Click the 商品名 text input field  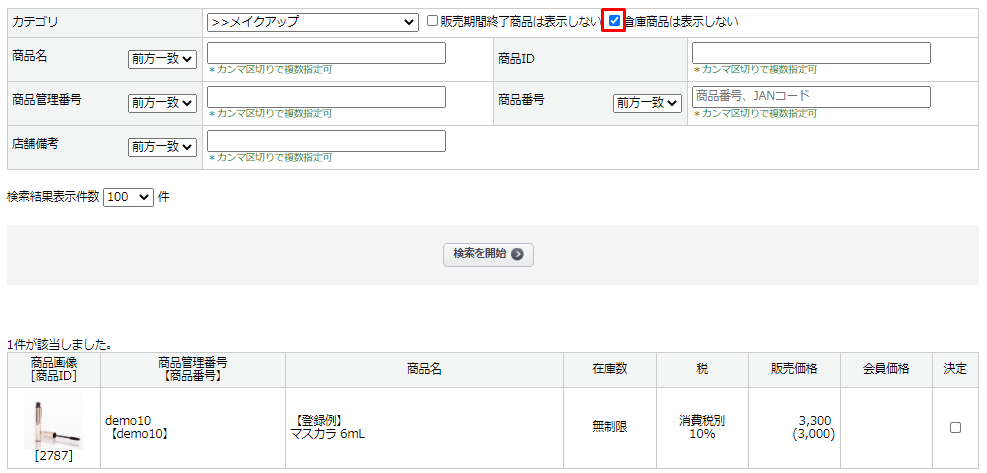click(x=326, y=53)
